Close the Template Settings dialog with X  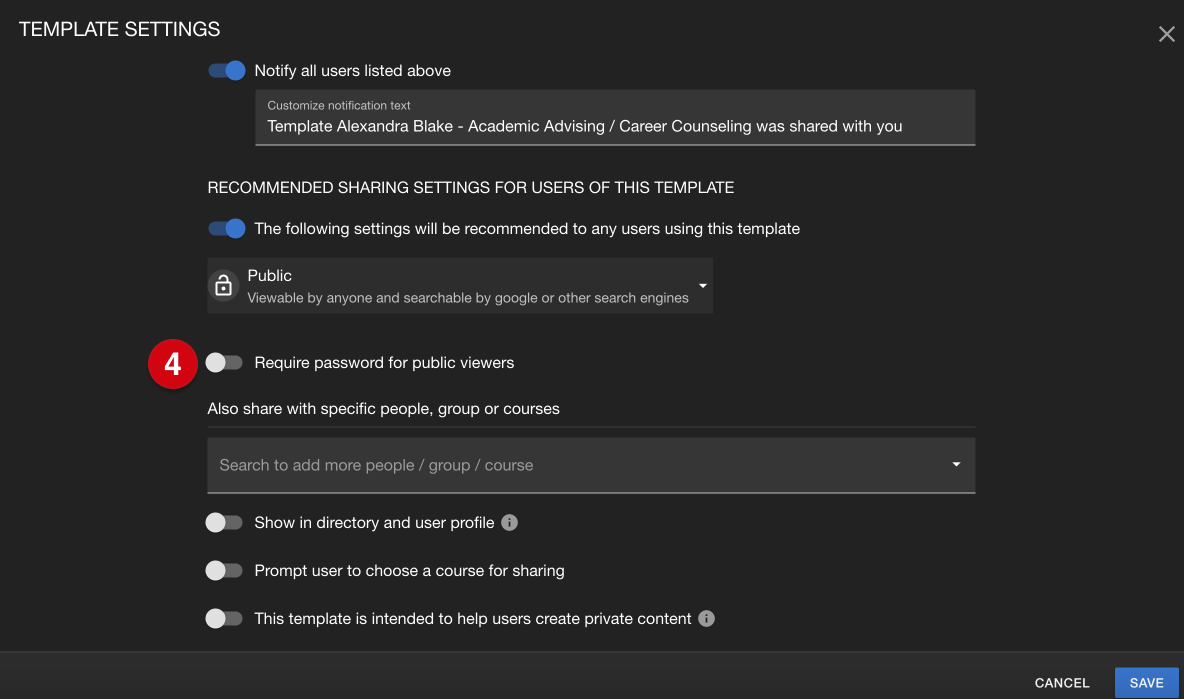tap(1166, 34)
